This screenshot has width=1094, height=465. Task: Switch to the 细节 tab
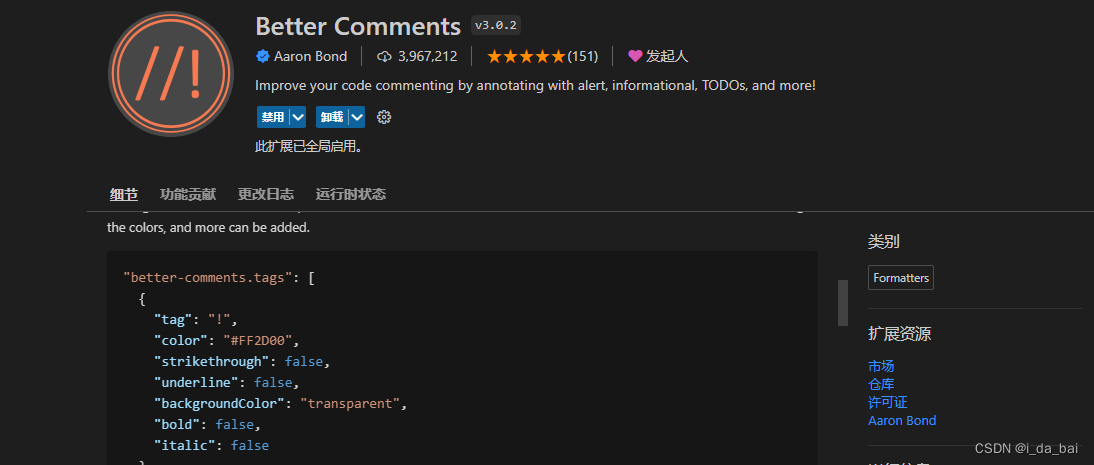[123, 195]
